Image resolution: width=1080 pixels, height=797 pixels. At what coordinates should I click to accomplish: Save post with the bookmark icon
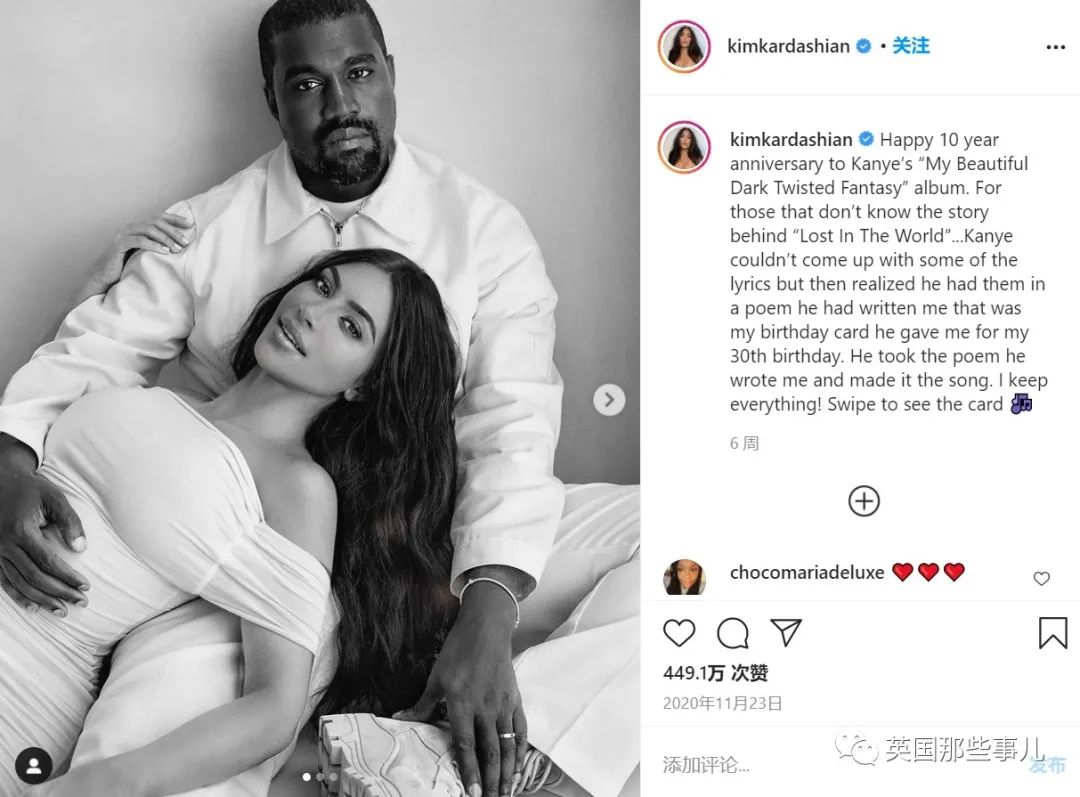[1052, 632]
